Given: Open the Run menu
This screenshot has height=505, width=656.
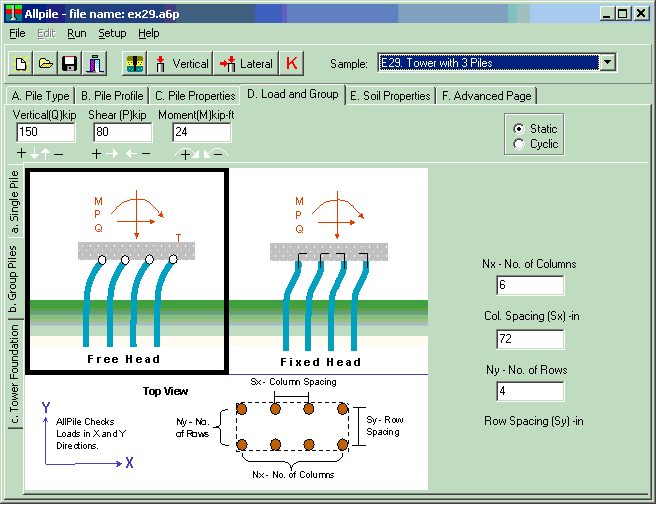Looking at the screenshot, I should [x=77, y=33].
